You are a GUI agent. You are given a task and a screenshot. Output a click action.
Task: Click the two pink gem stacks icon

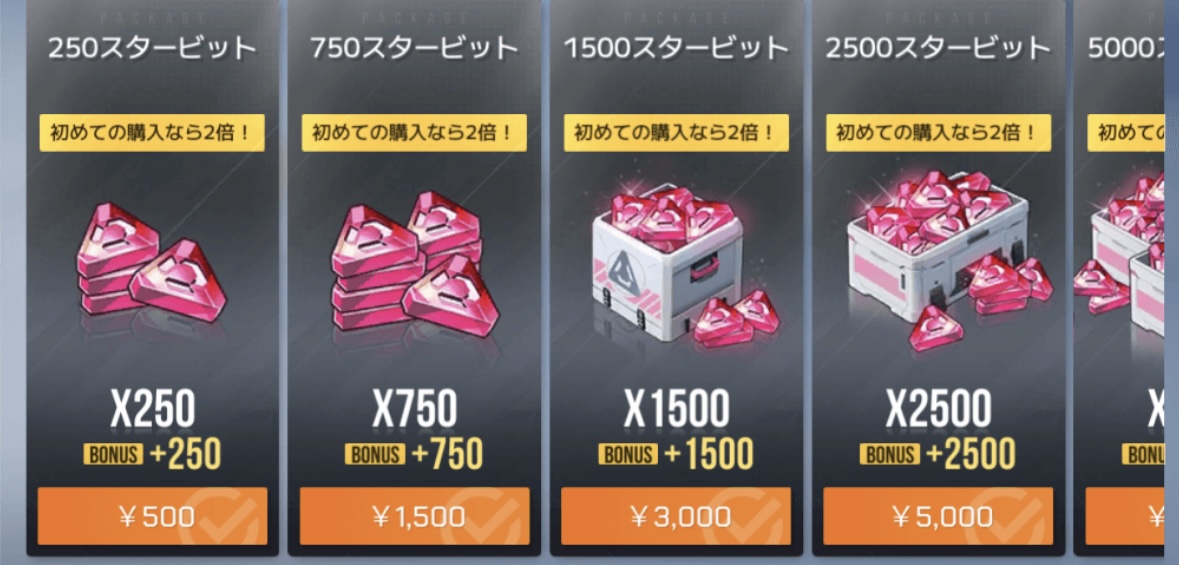click(x=151, y=263)
